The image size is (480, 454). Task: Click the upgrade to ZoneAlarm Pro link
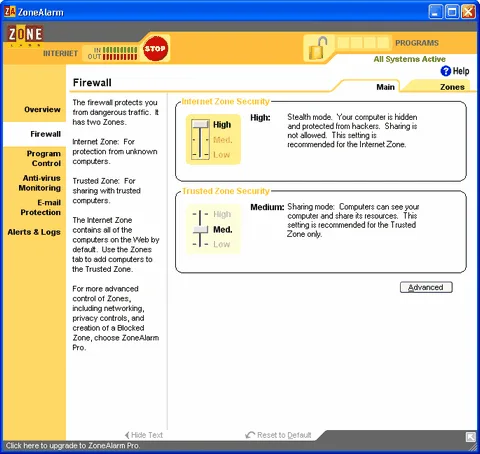[x=73, y=446]
